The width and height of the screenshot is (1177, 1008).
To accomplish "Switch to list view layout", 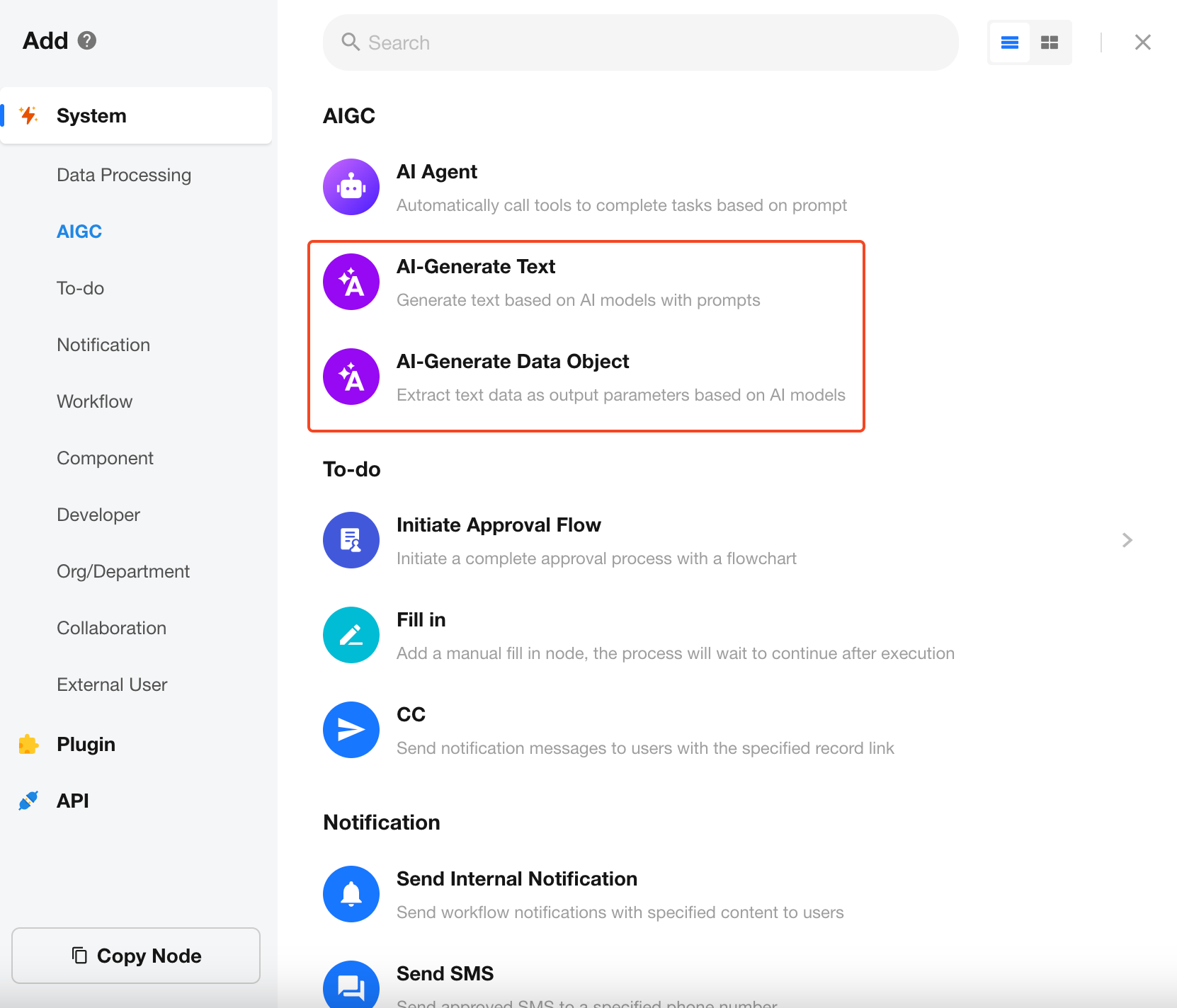I will pos(1010,42).
